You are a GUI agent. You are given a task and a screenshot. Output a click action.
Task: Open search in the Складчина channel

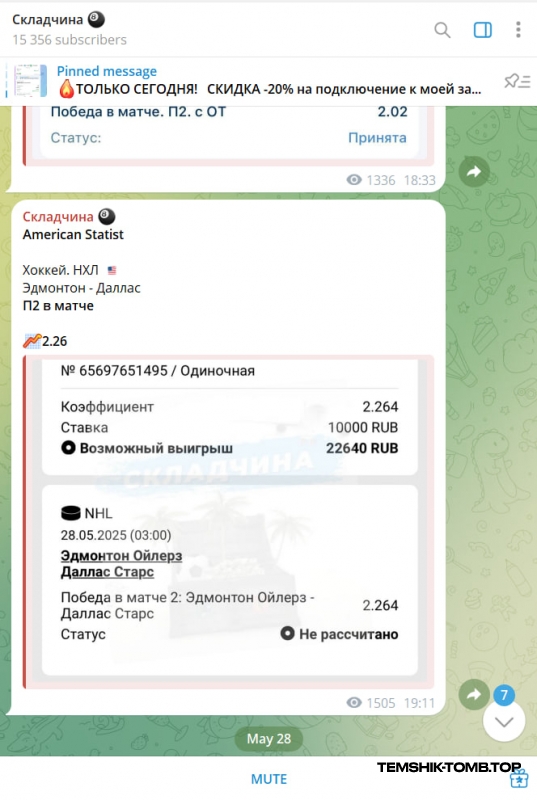pyautogui.click(x=442, y=30)
